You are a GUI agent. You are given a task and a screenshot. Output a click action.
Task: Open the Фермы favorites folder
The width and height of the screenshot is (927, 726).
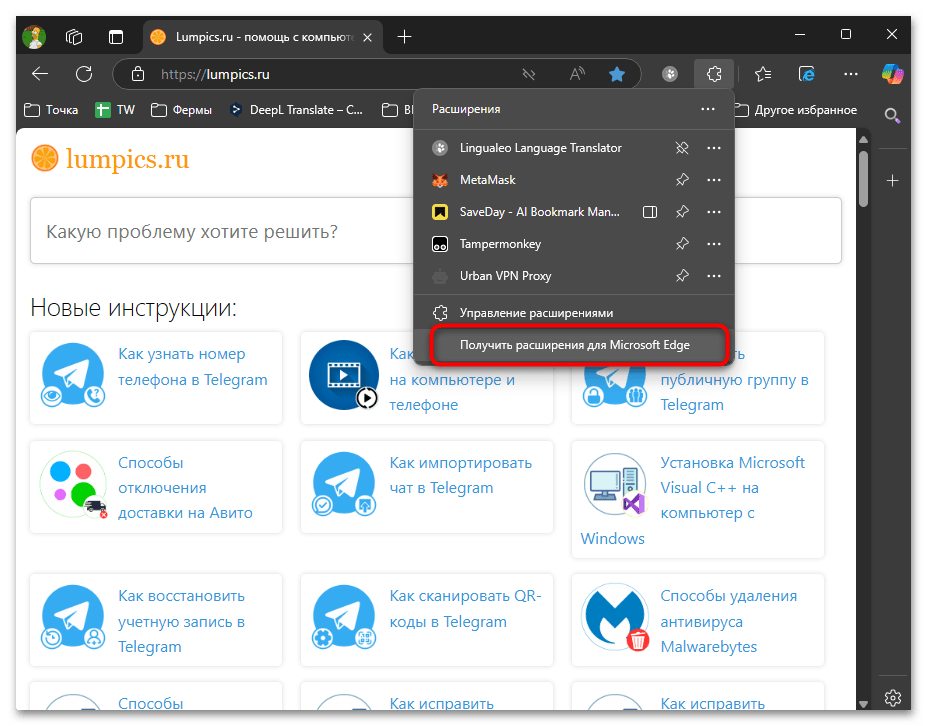181,110
